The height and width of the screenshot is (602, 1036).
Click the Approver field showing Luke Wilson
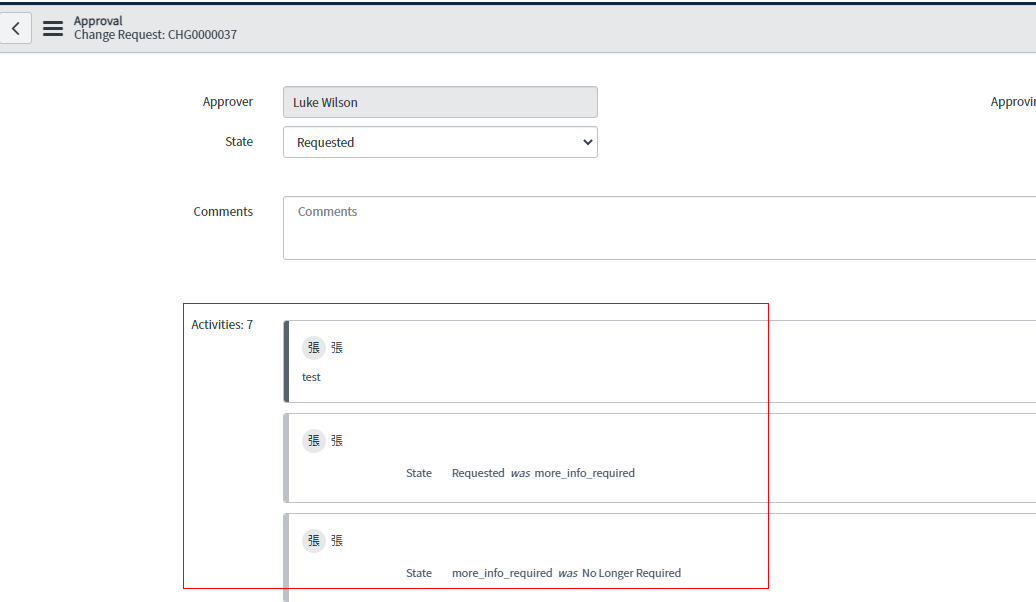(x=440, y=101)
